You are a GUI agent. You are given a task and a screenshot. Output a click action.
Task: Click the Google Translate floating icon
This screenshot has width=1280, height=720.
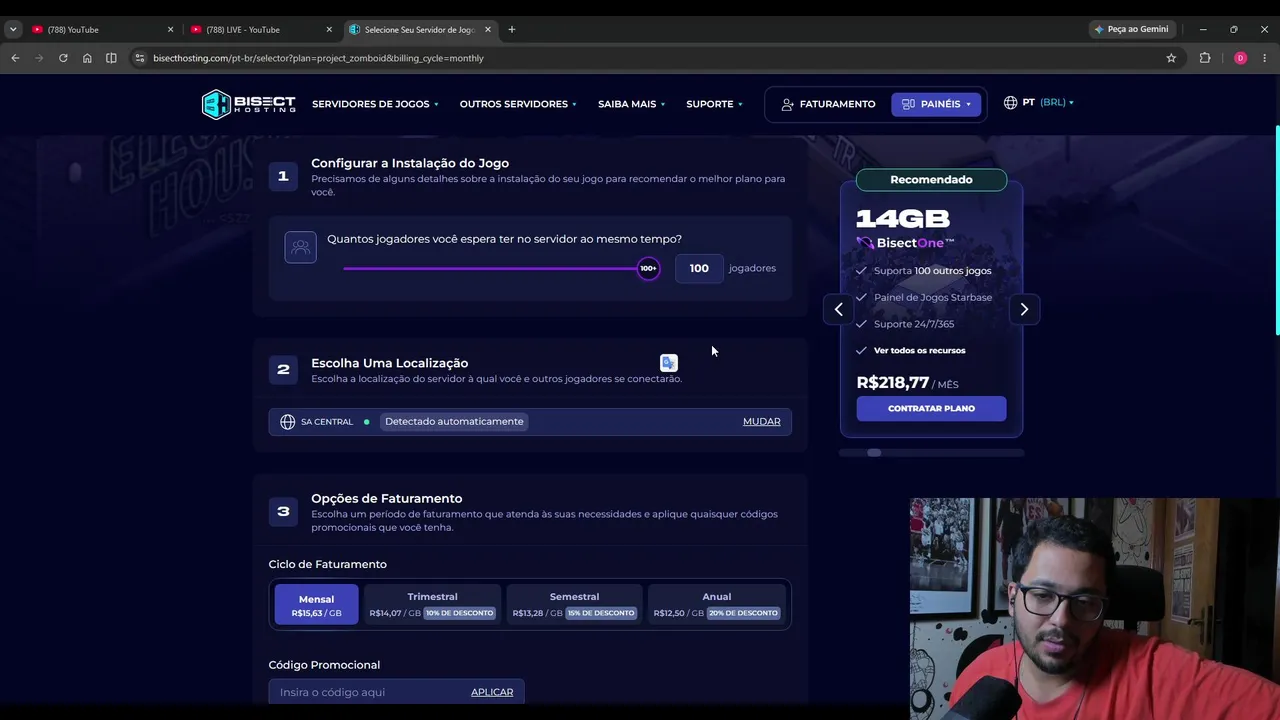669,363
